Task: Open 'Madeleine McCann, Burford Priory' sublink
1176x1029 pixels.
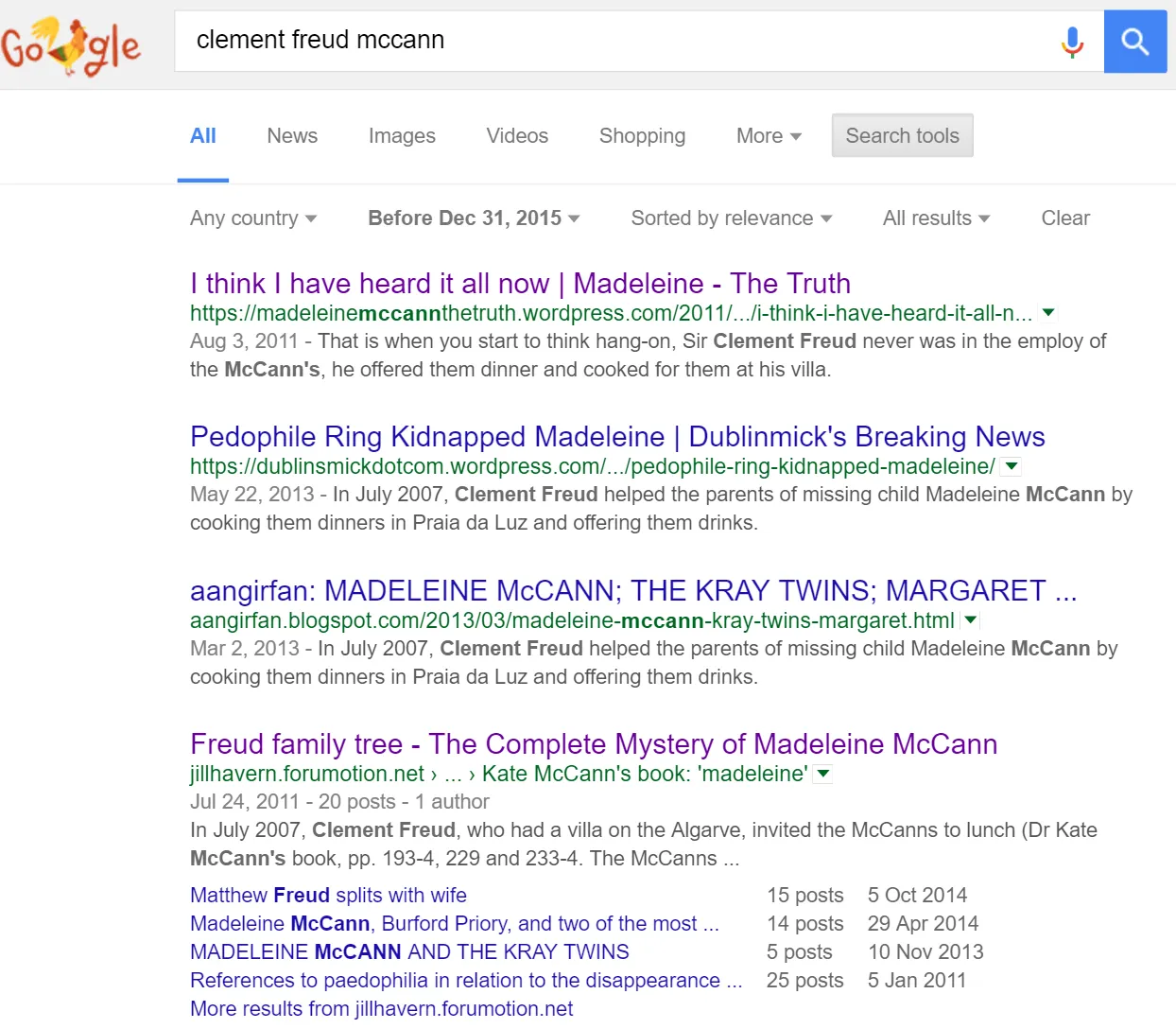Action: [455, 923]
